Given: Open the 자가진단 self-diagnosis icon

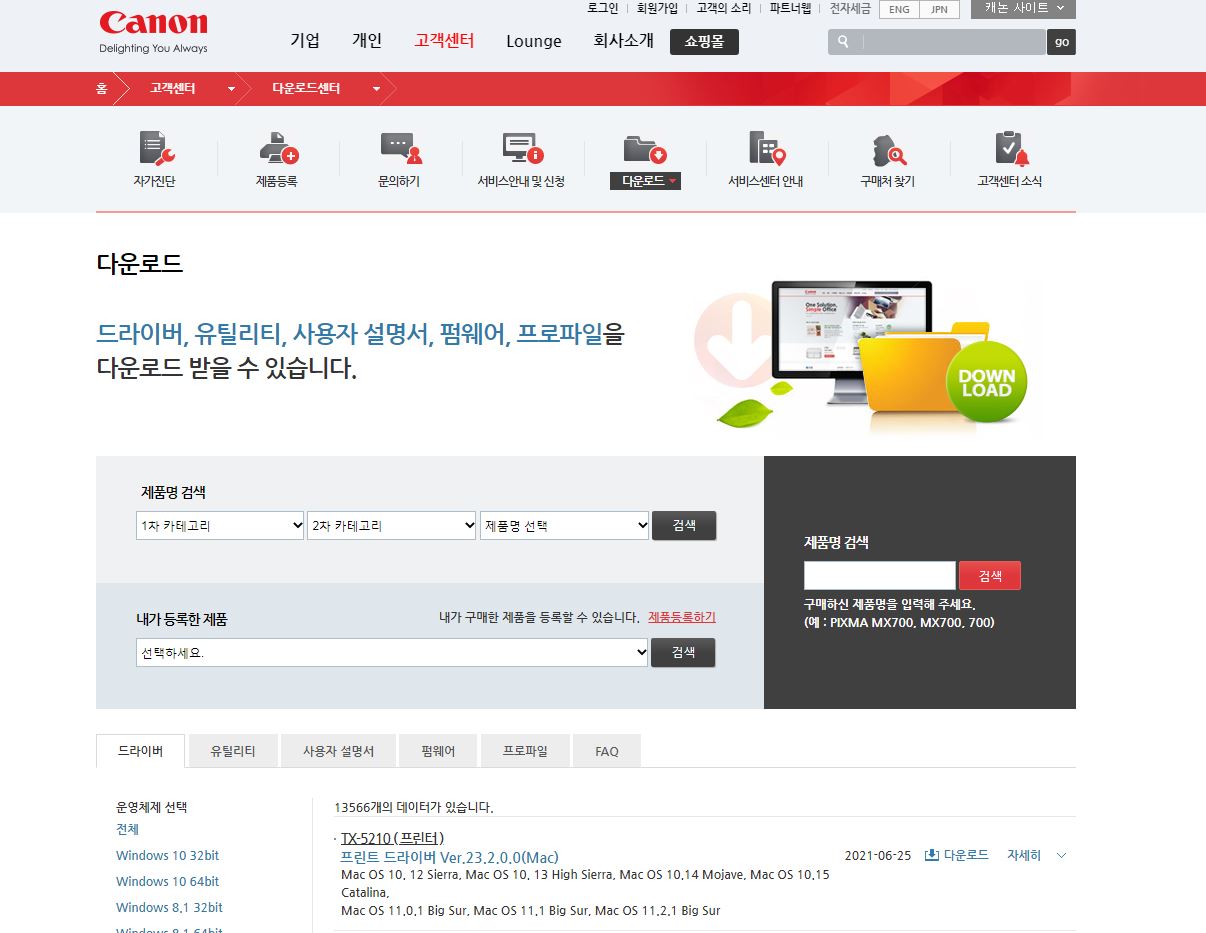Looking at the screenshot, I should click(156, 149).
